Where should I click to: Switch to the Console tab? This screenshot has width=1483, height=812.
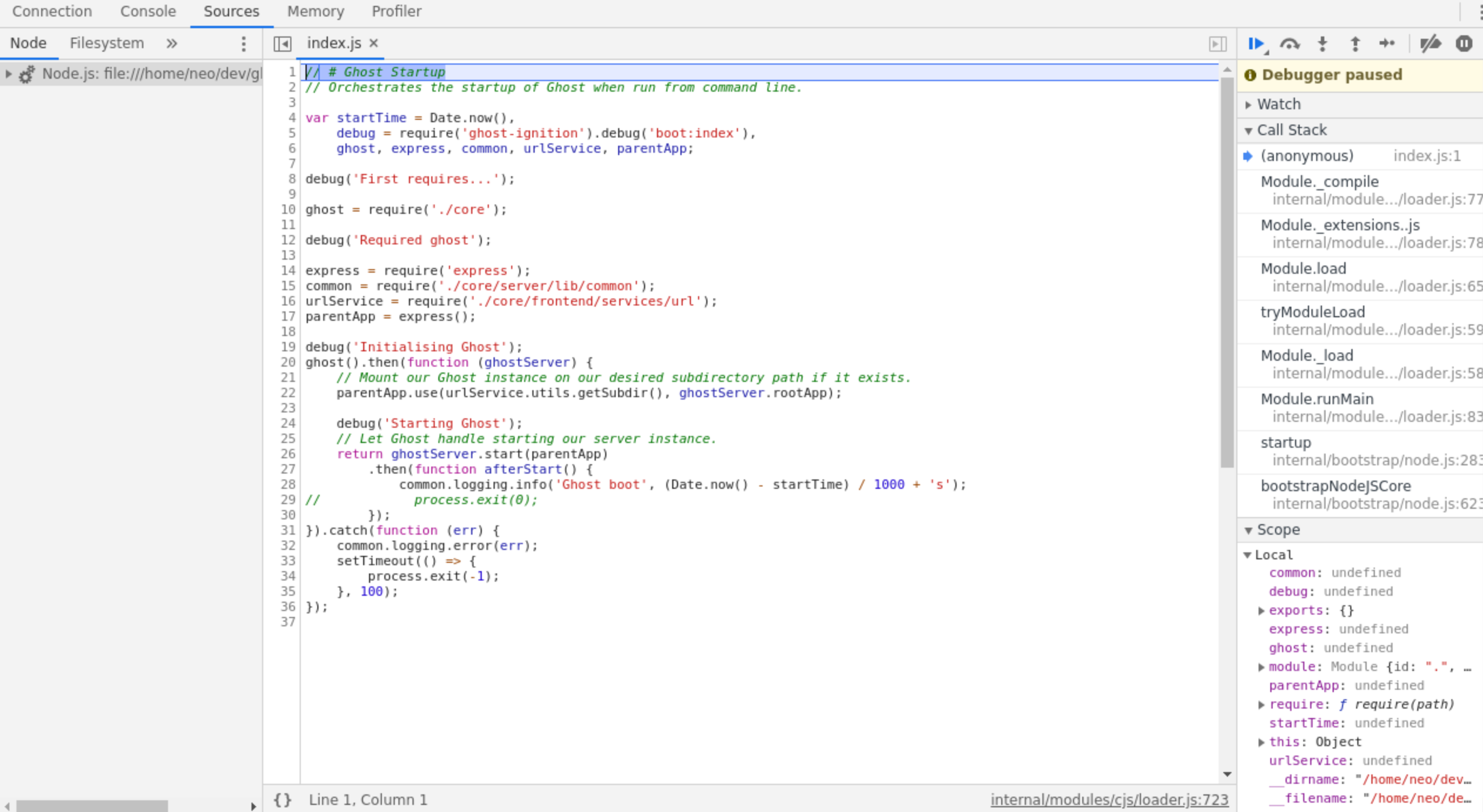pos(147,12)
